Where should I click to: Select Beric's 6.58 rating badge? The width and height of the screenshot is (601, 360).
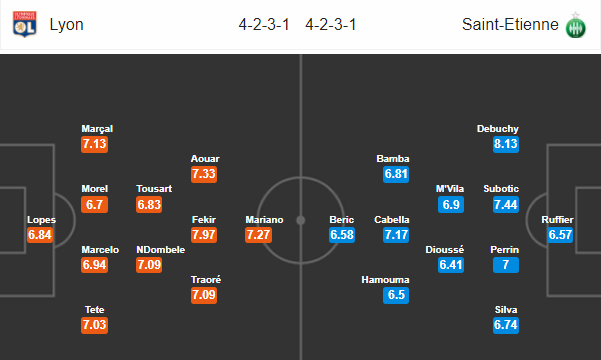[342, 235]
